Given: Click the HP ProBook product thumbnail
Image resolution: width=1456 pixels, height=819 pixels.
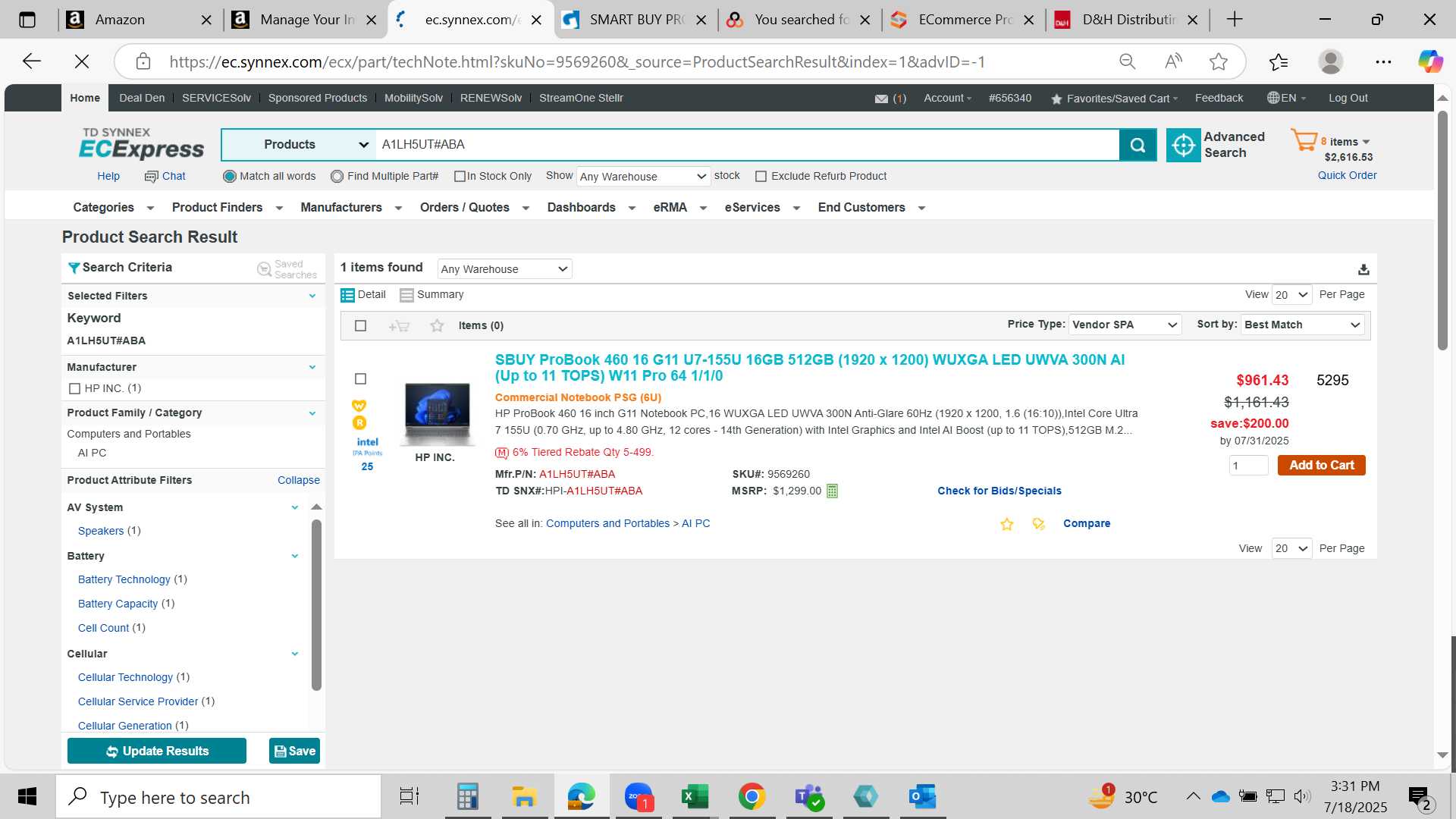Looking at the screenshot, I should (x=437, y=414).
